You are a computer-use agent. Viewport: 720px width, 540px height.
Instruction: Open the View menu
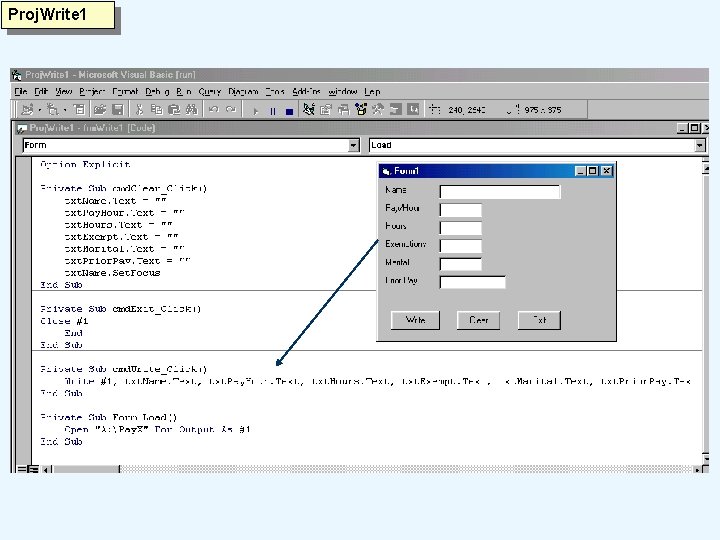[64, 91]
